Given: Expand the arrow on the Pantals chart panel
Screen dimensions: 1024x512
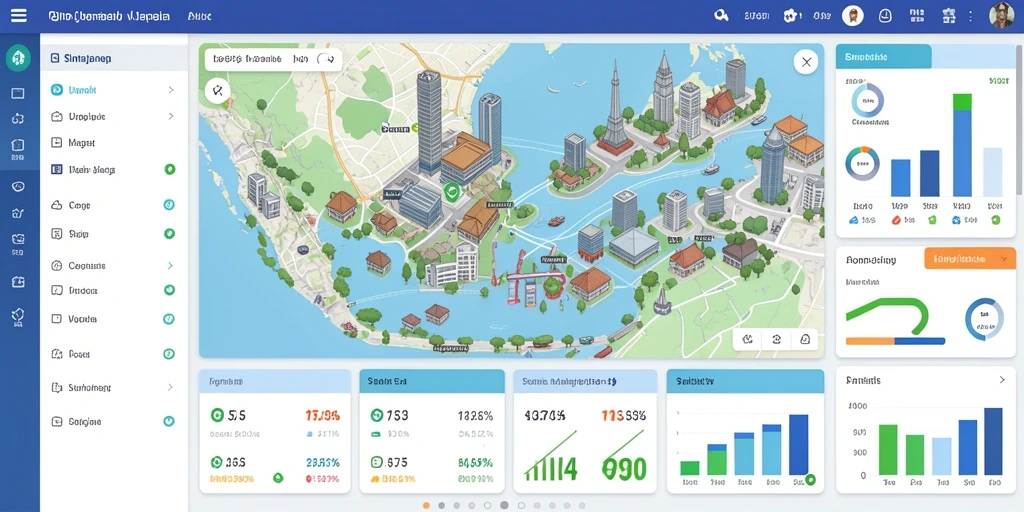Looking at the screenshot, I should (x=1002, y=380).
